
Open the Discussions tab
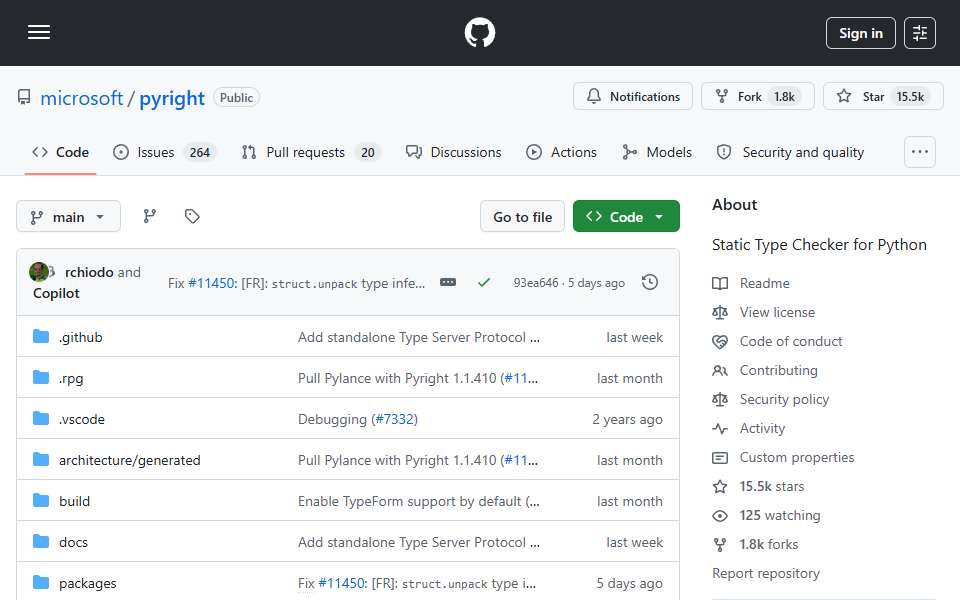(x=454, y=152)
